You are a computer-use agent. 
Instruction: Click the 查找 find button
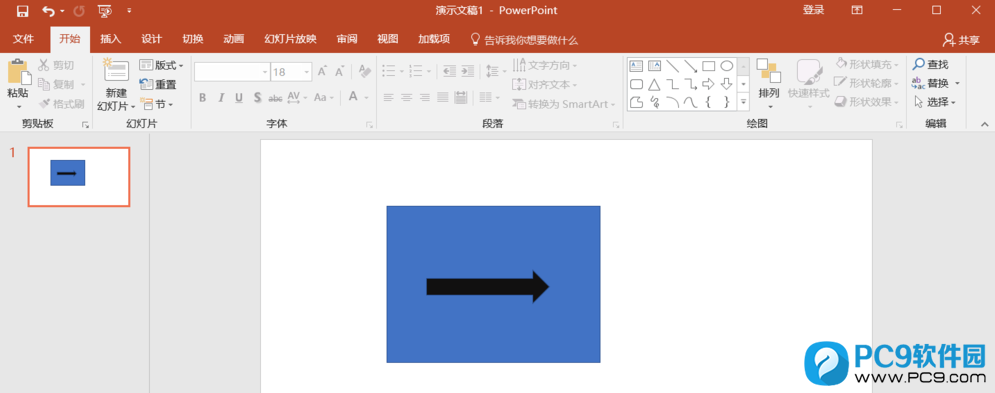tap(931, 65)
